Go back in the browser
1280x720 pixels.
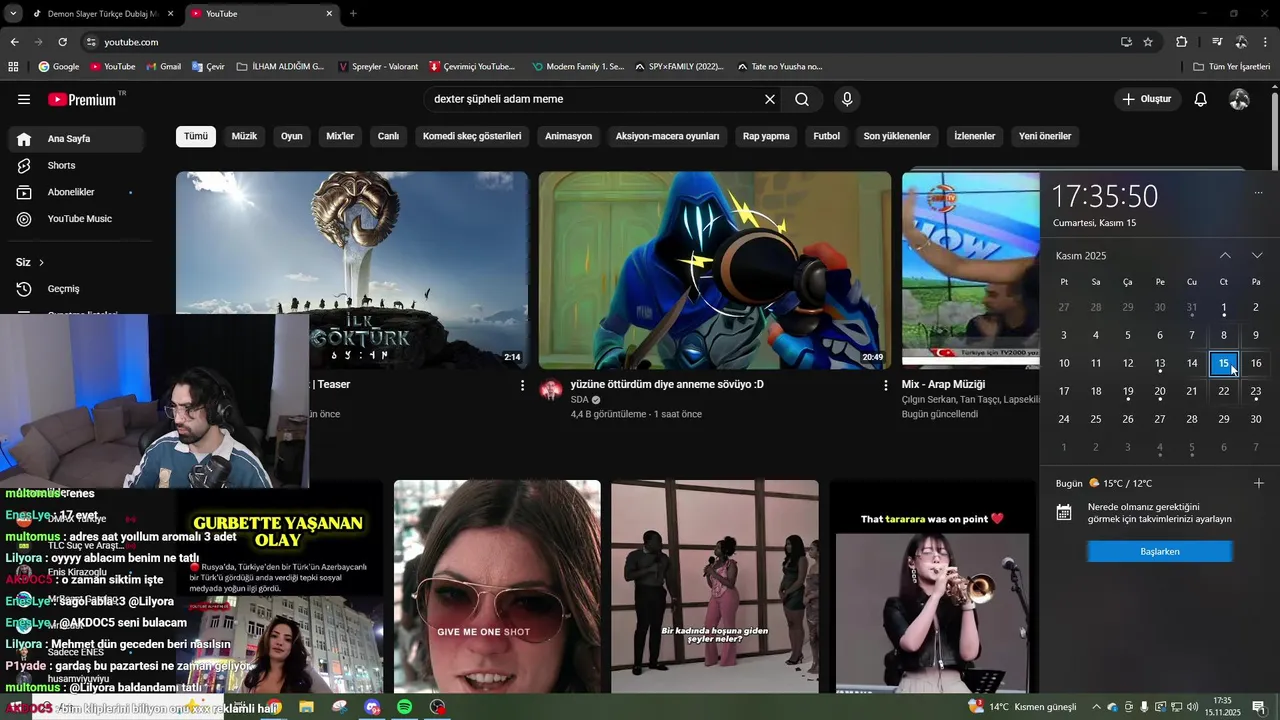14,42
